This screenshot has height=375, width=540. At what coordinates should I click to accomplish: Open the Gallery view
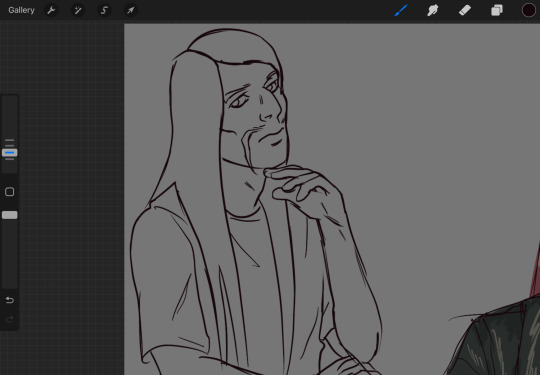click(x=21, y=10)
